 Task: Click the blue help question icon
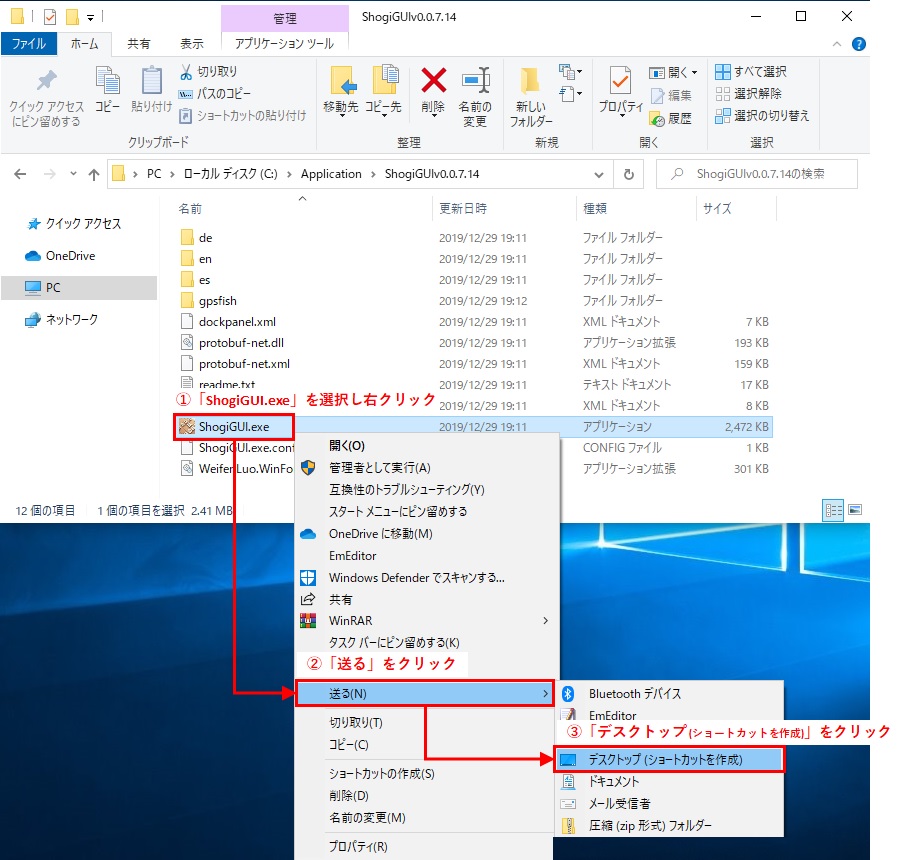click(x=859, y=44)
